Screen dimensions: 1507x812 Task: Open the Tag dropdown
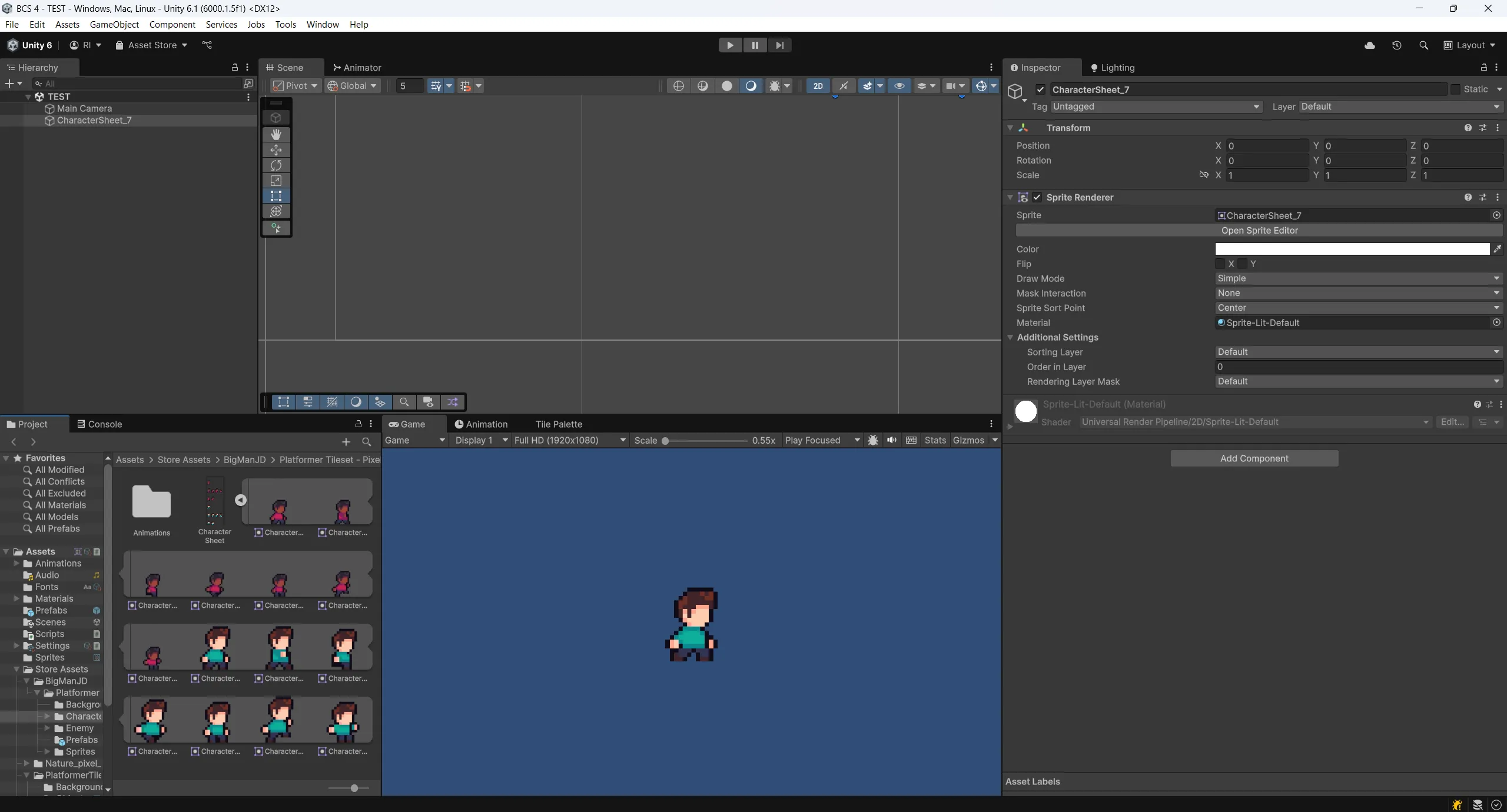(1156, 107)
